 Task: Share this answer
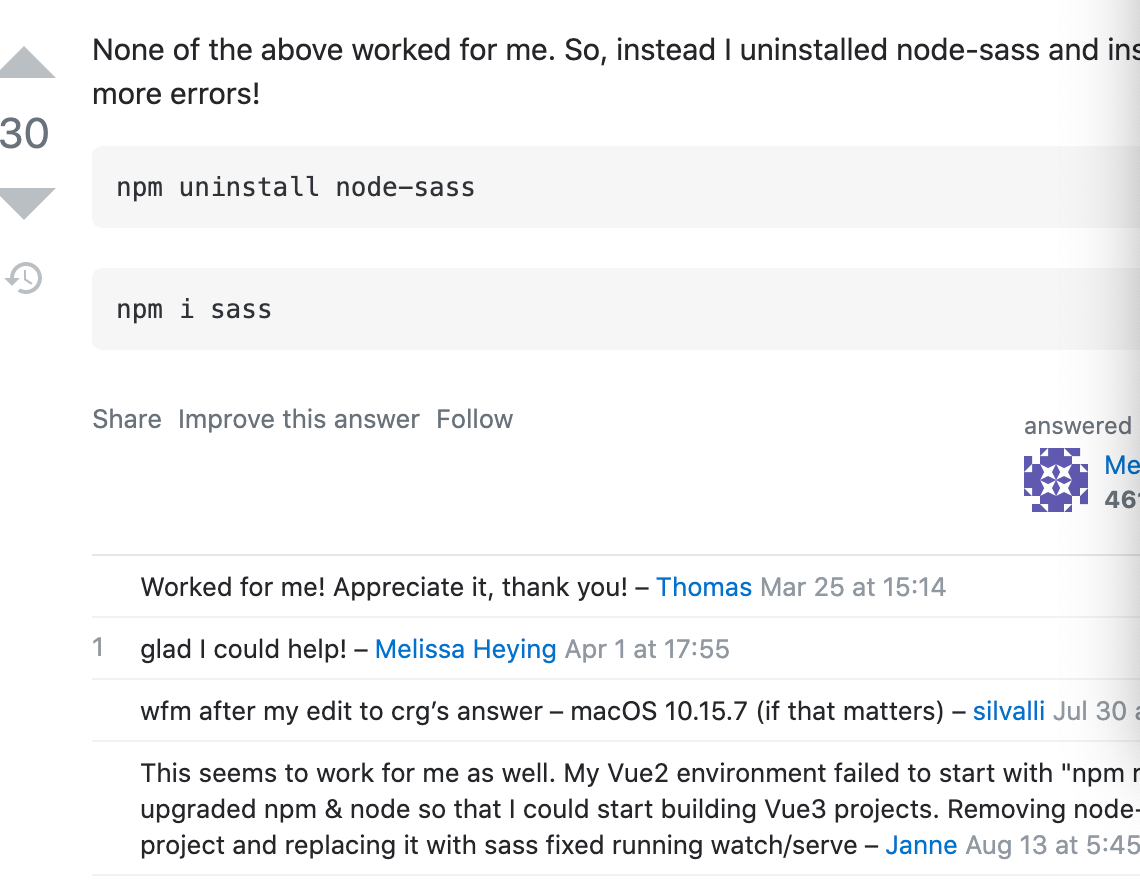pos(127,419)
